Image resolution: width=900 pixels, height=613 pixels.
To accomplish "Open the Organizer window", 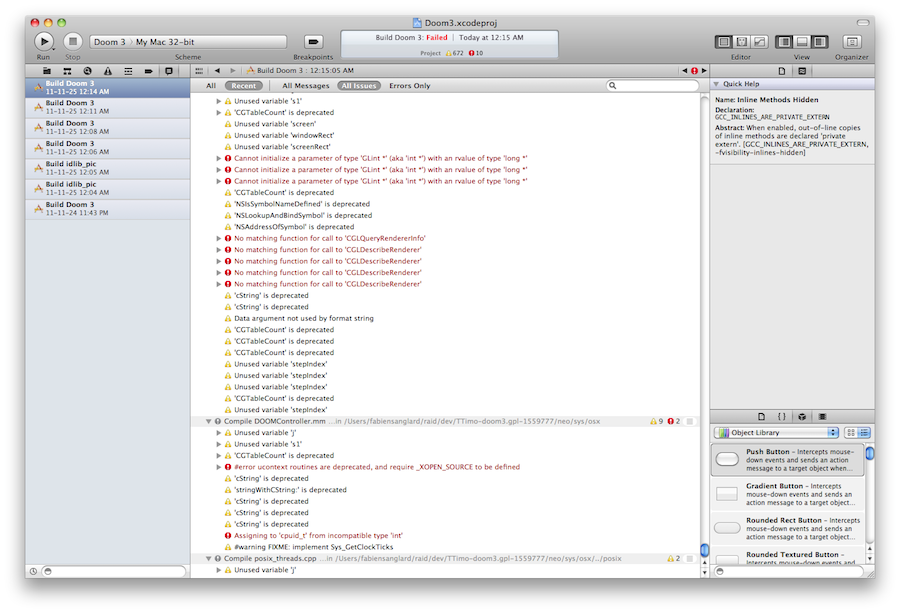I will click(852, 41).
